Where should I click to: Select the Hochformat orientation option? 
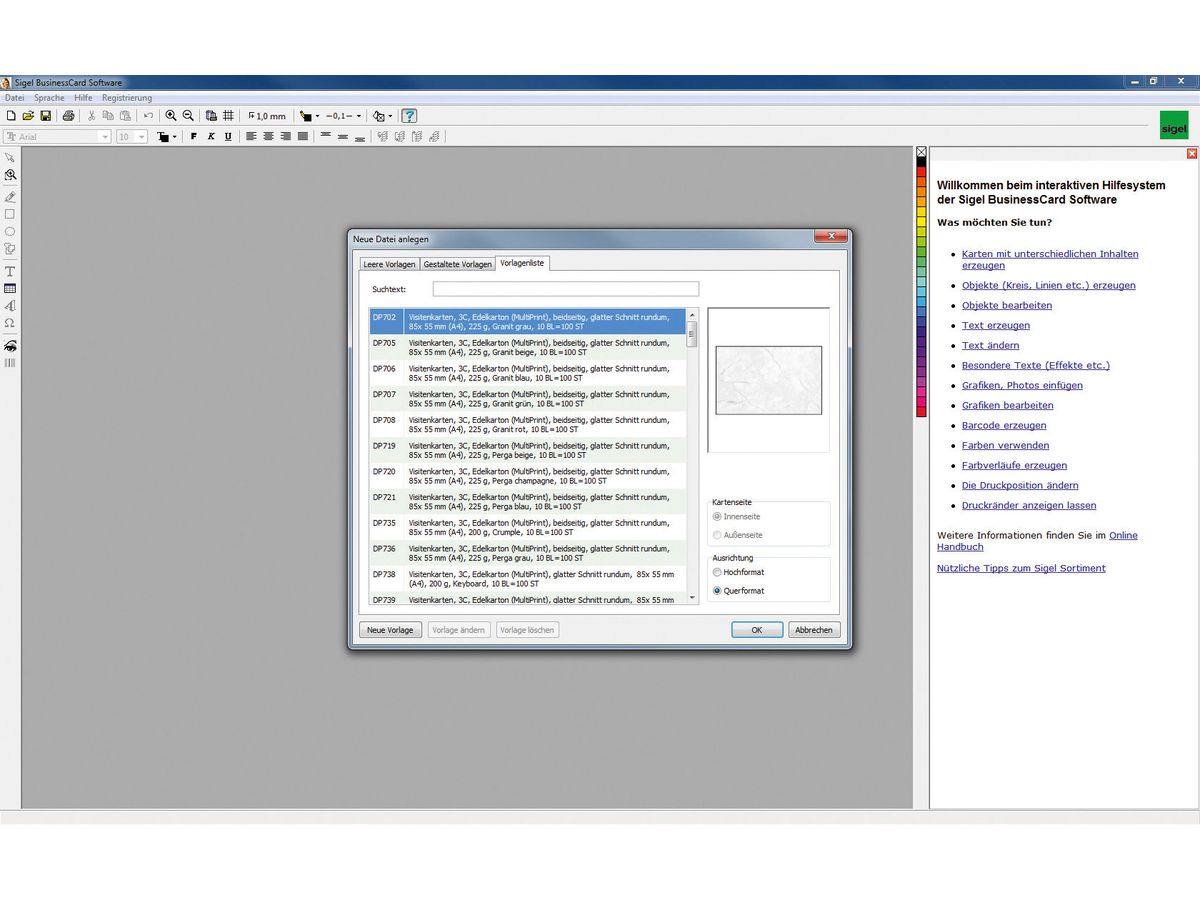coord(717,572)
